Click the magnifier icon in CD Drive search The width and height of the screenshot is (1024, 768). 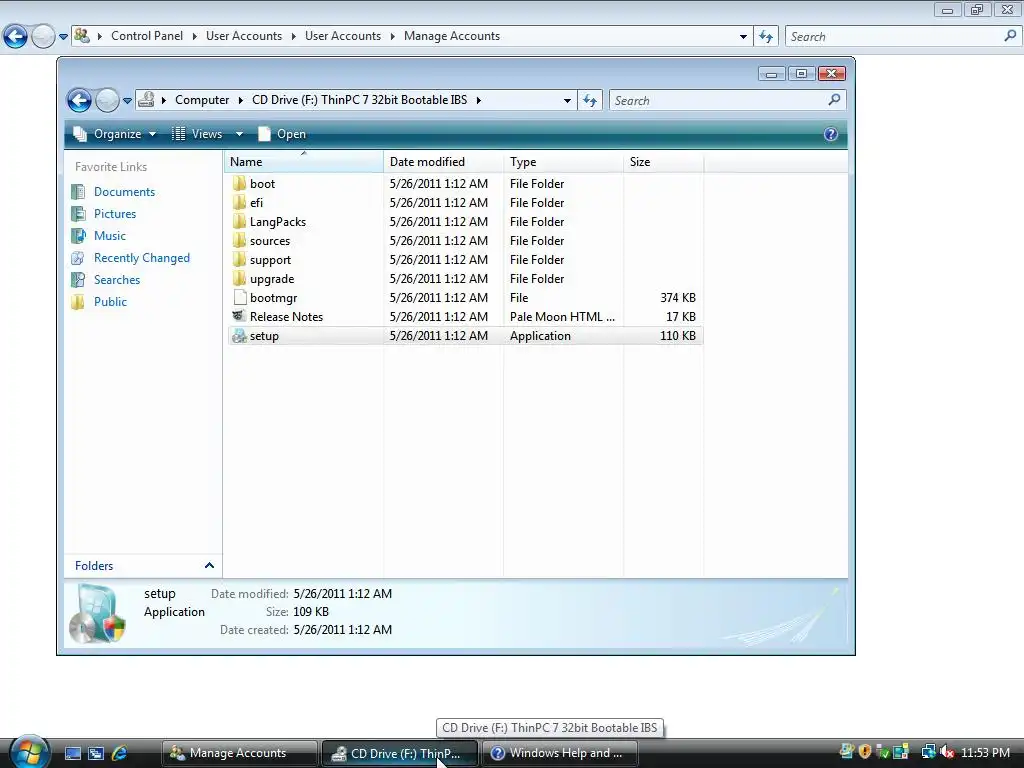[x=834, y=100]
